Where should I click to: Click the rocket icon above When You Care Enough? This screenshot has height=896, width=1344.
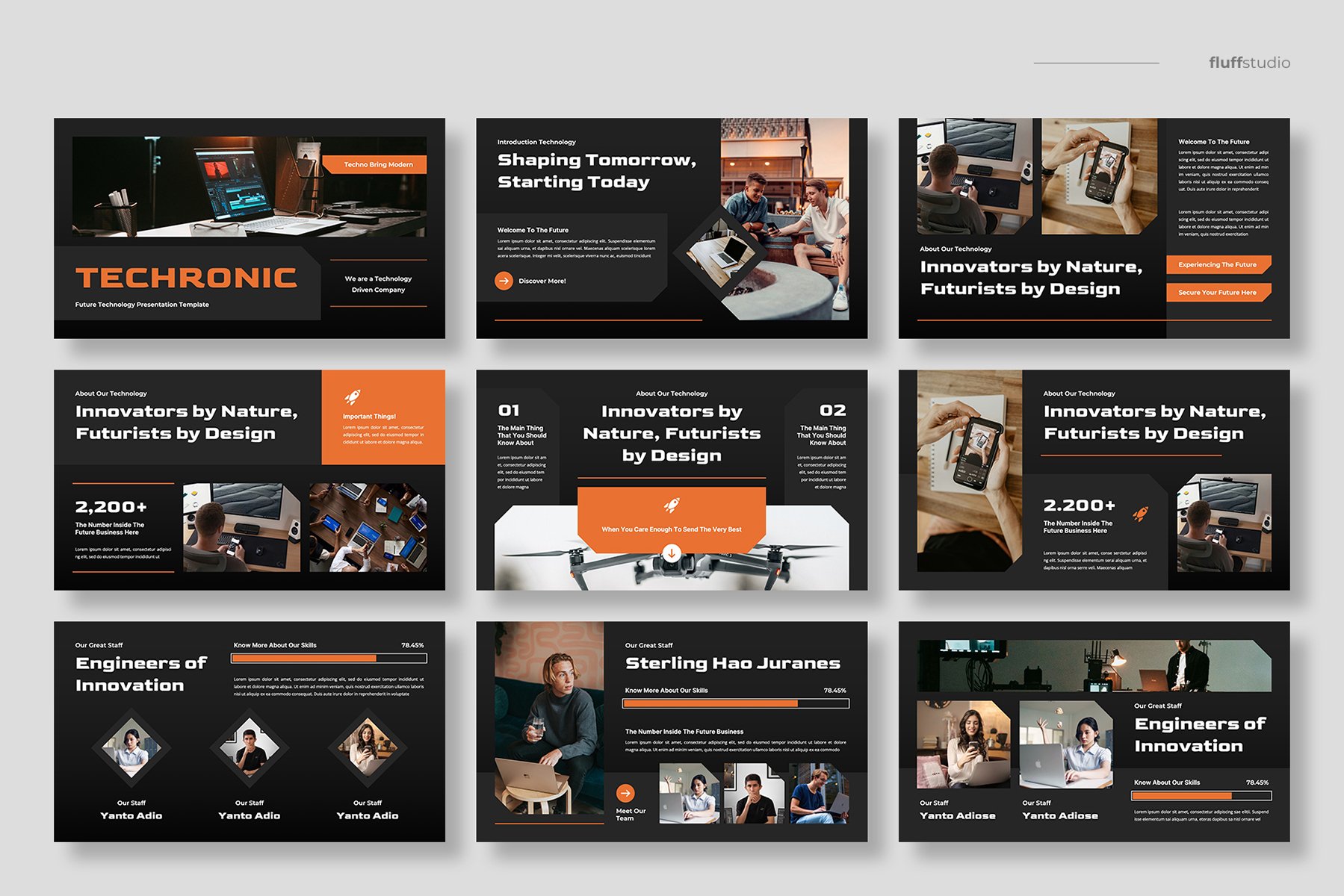[x=672, y=505]
